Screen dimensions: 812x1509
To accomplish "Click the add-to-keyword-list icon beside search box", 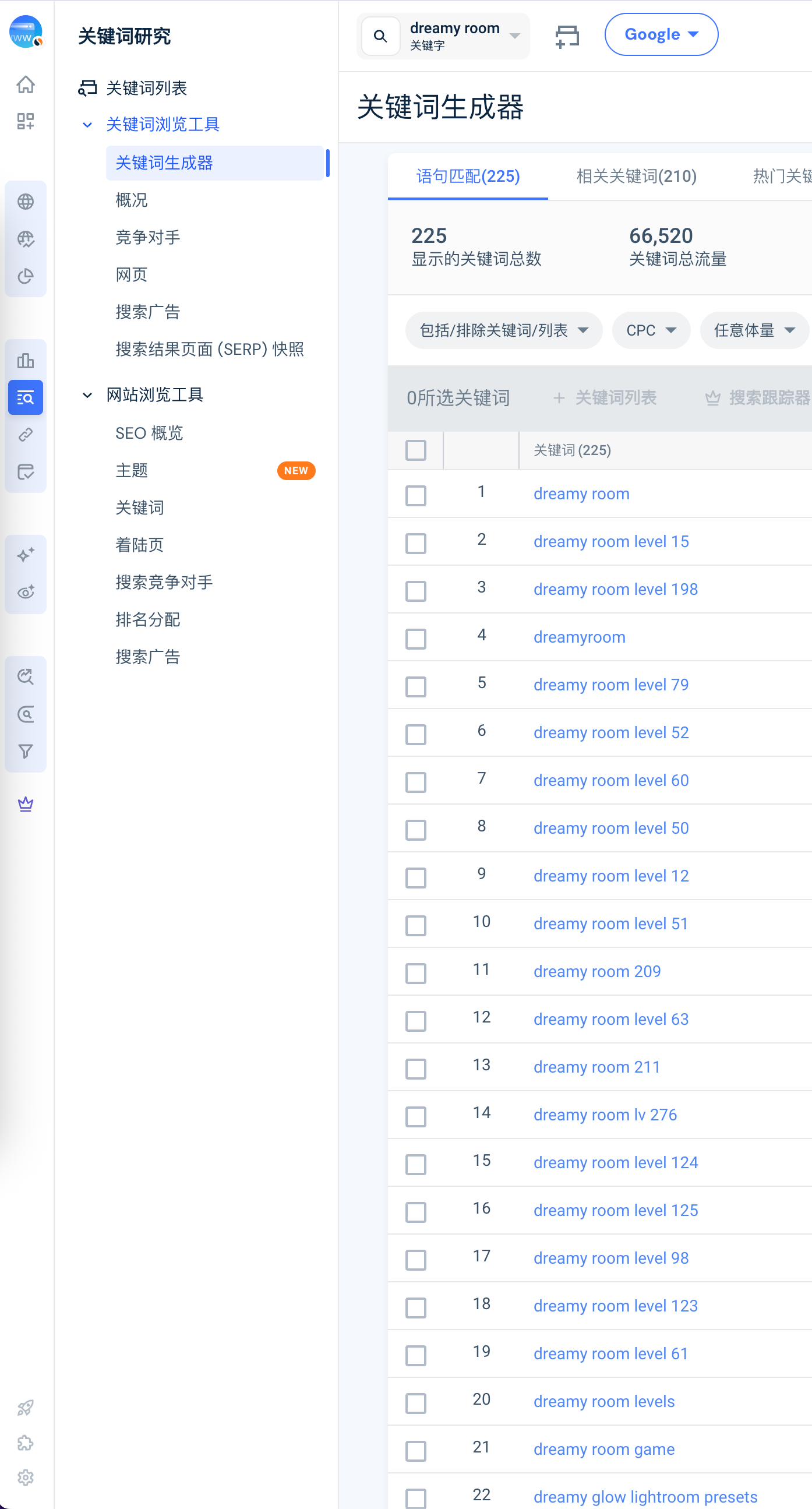I will click(567, 36).
